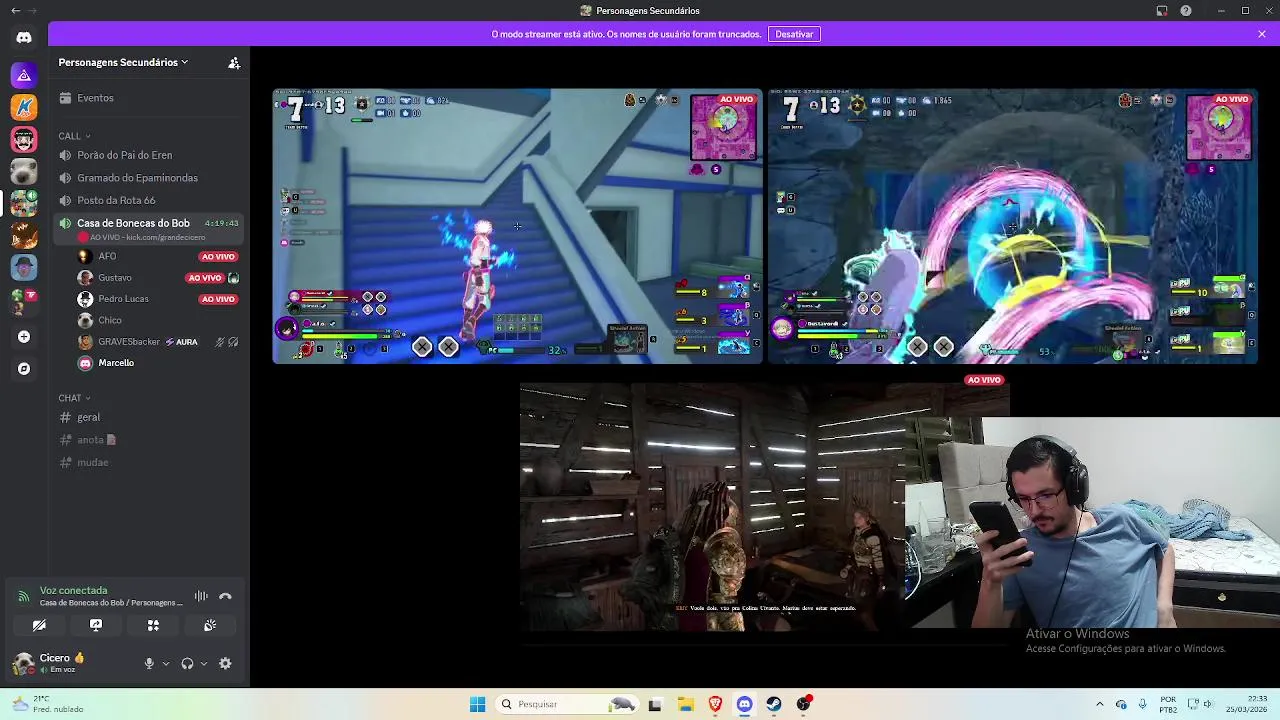Focus the top-right live stream tile
The image size is (1280, 720).
click(1013, 226)
